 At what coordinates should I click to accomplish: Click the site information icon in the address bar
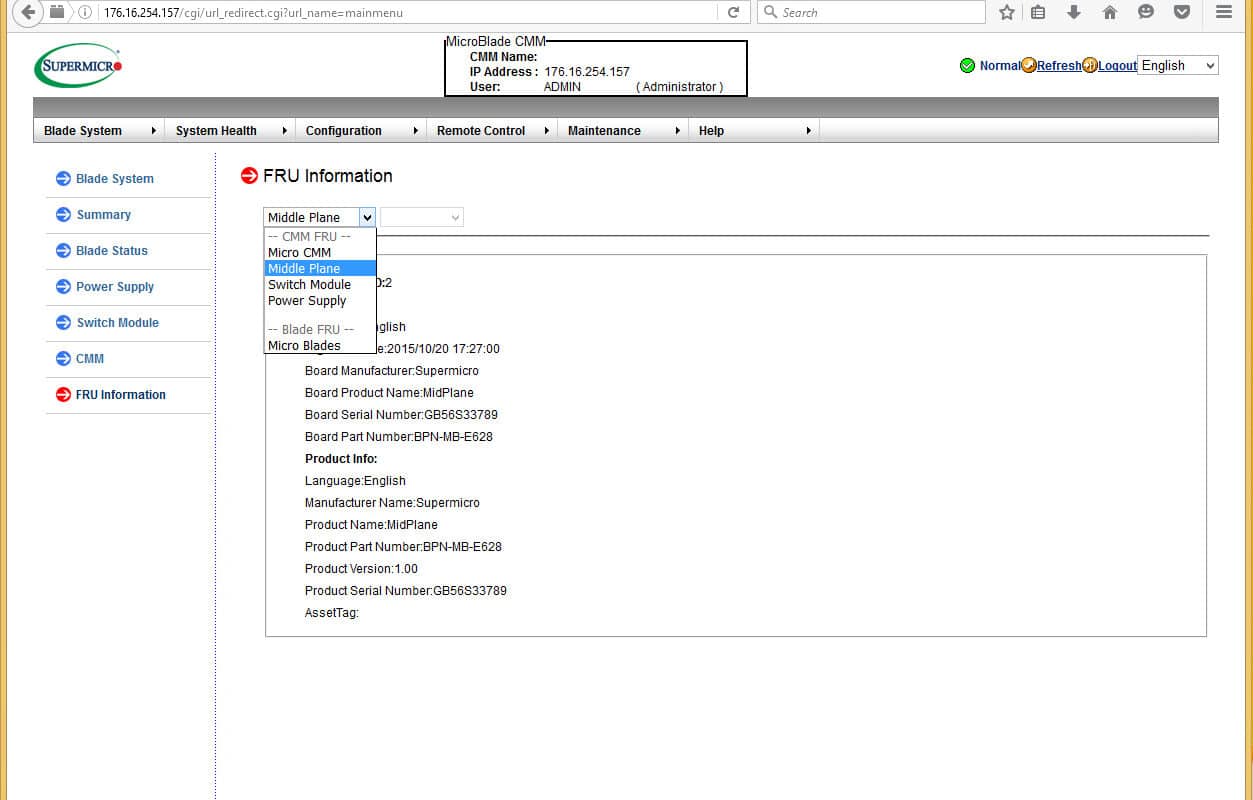coord(85,12)
